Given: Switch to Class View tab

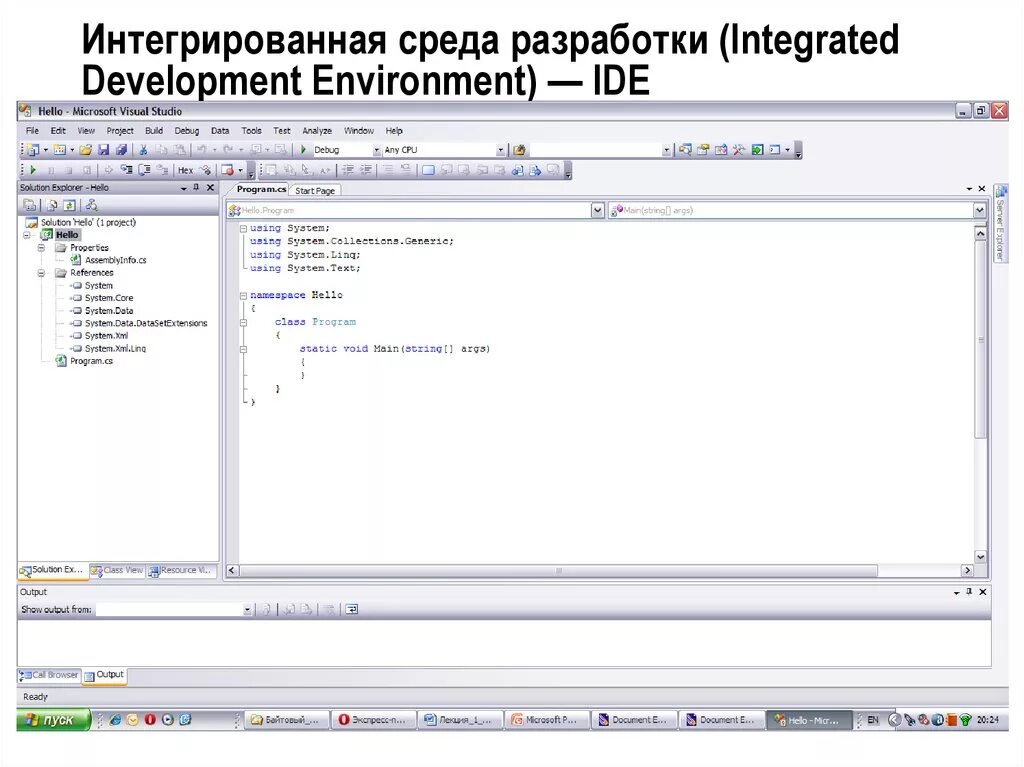Looking at the screenshot, I should tap(118, 570).
